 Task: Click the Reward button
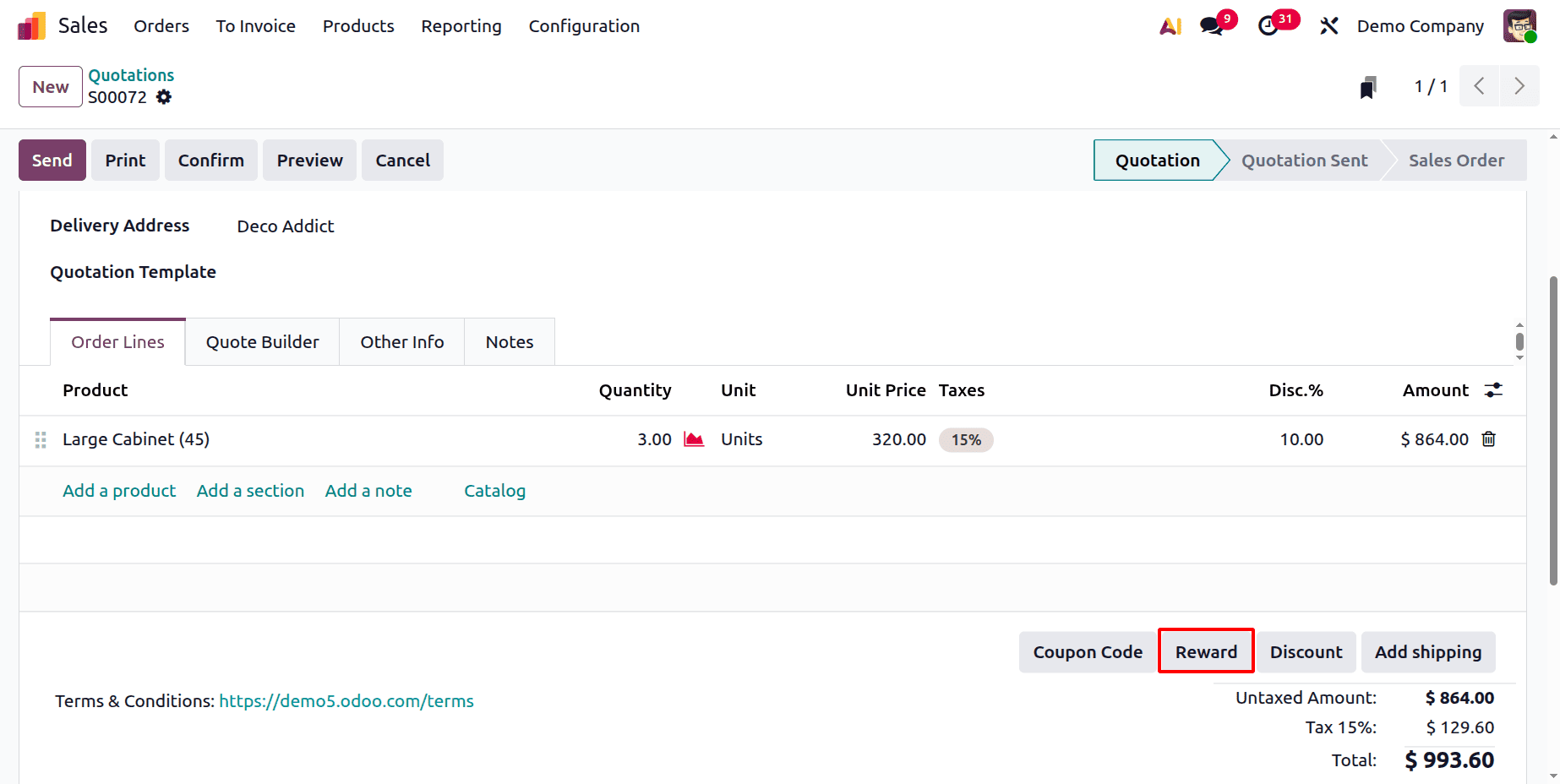click(1206, 651)
